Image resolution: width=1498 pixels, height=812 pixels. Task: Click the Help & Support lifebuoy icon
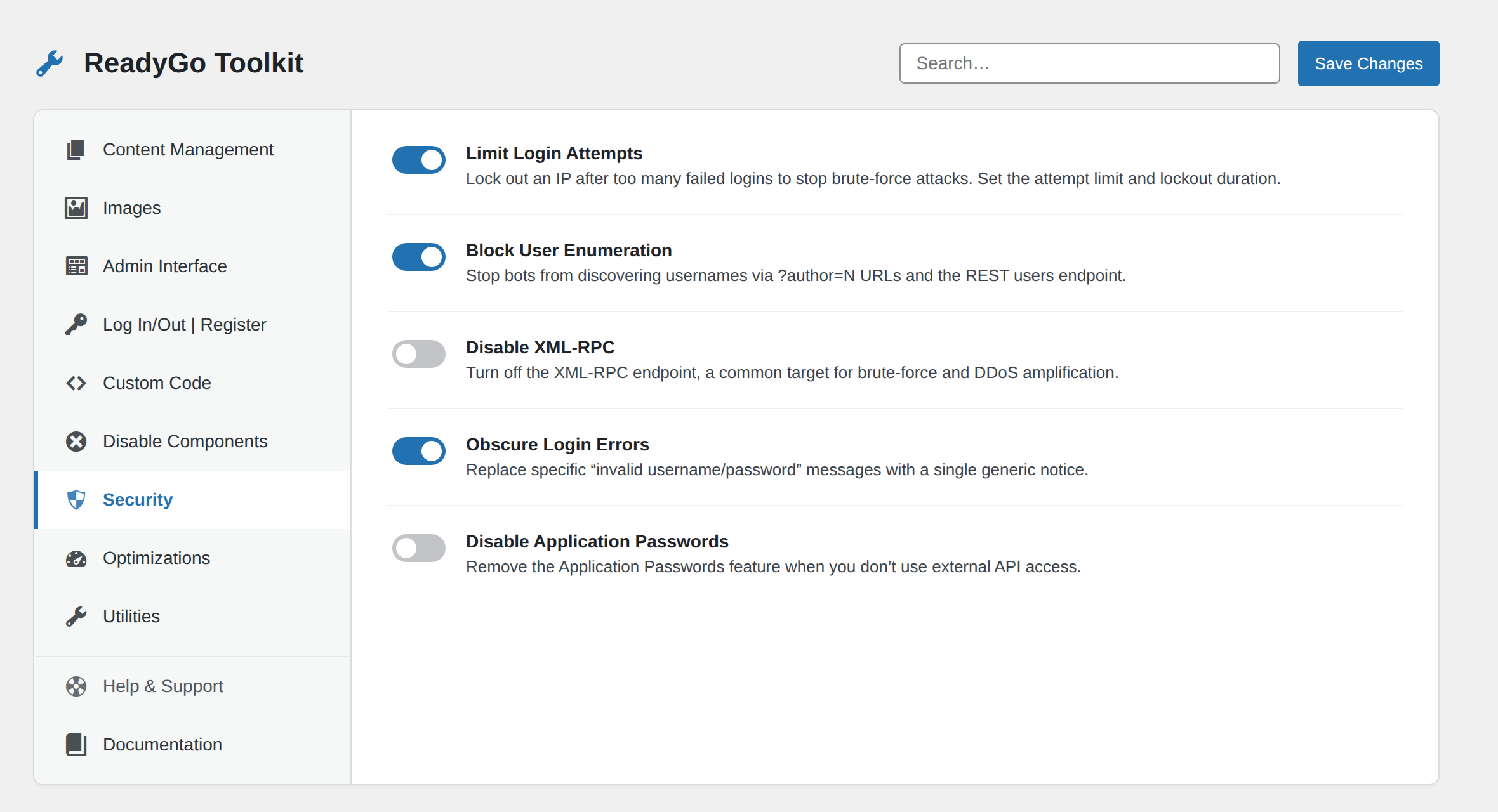click(x=76, y=686)
